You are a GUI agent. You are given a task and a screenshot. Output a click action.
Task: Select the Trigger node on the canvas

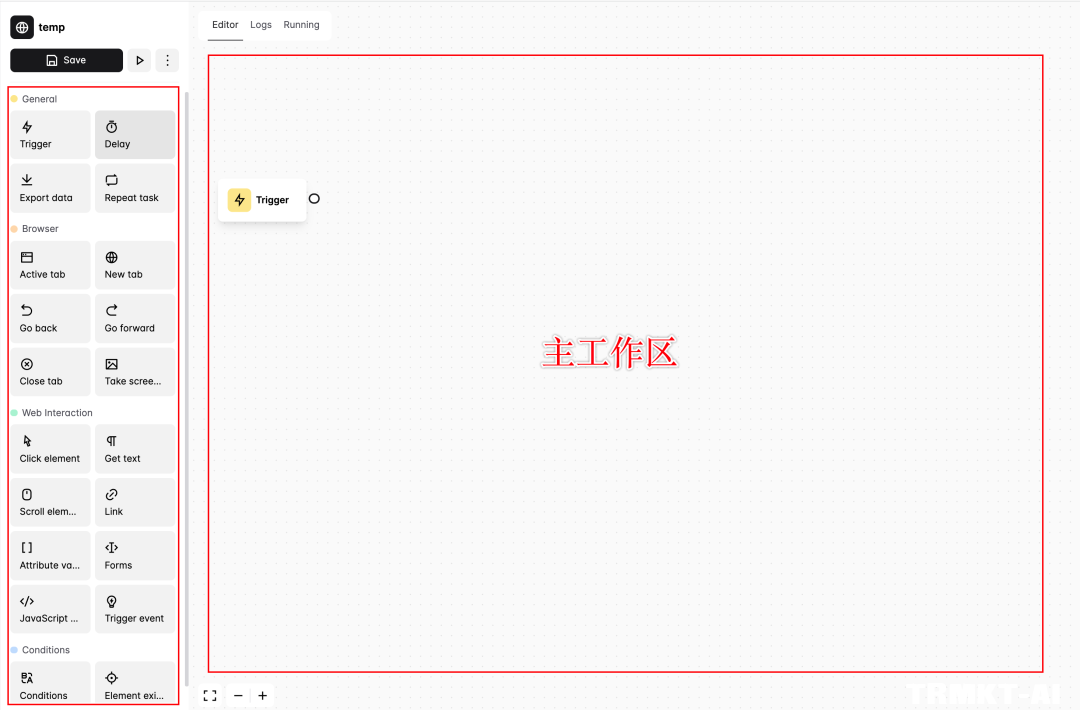(x=262, y=199)
